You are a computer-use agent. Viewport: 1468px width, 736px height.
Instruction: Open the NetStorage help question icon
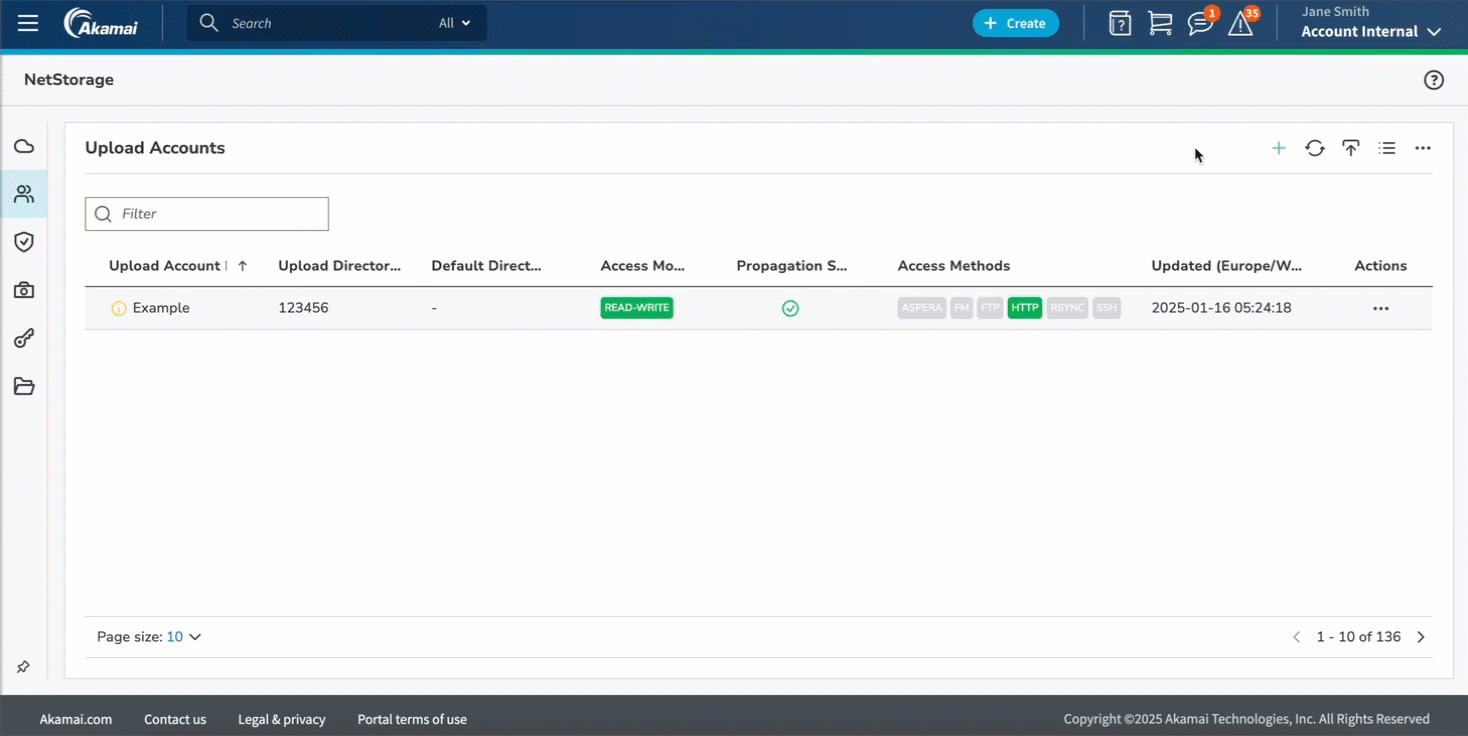pyautogui.click(x=1433, y=80)
